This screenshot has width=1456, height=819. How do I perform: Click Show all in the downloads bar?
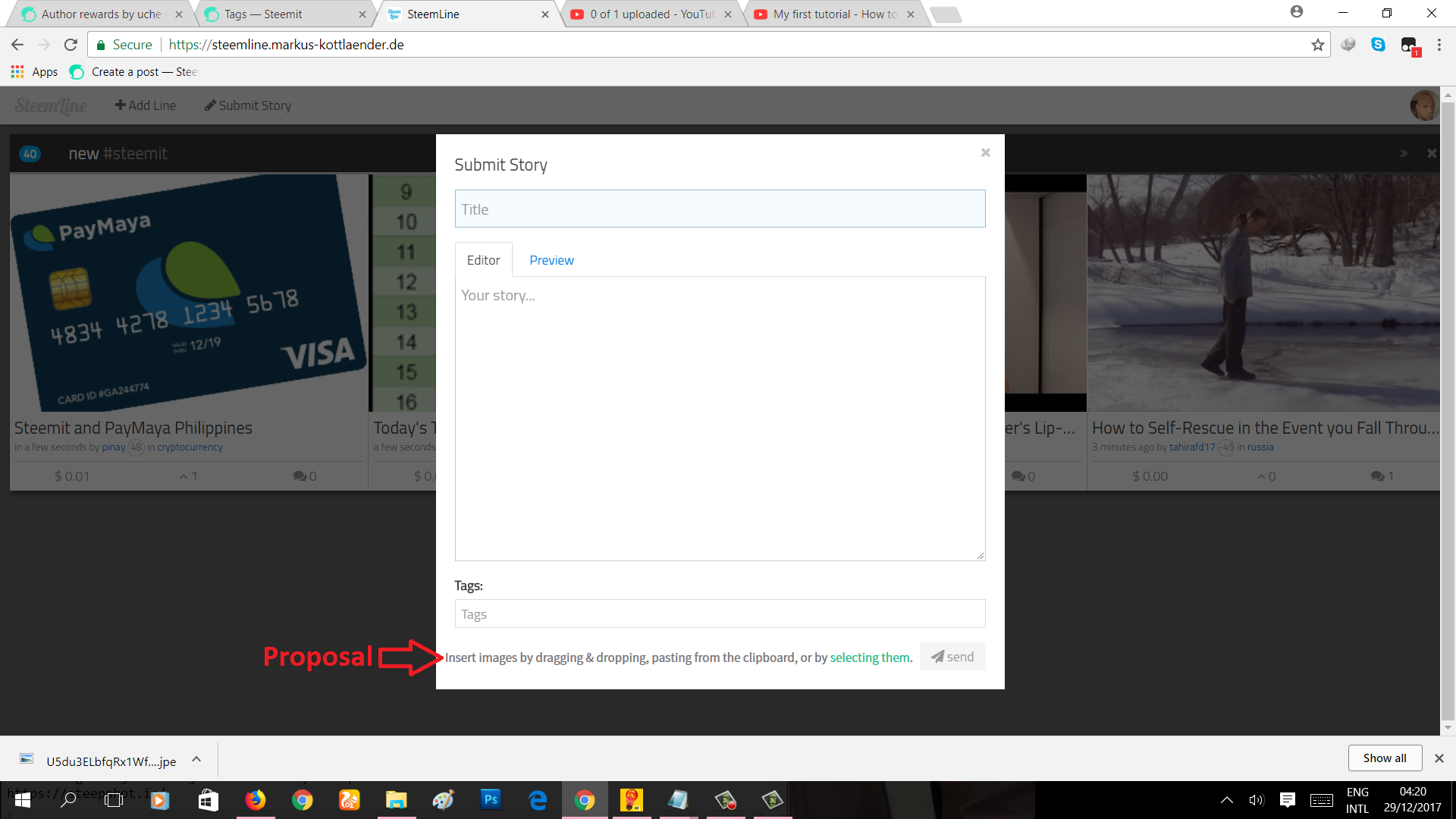point(1384,758)
